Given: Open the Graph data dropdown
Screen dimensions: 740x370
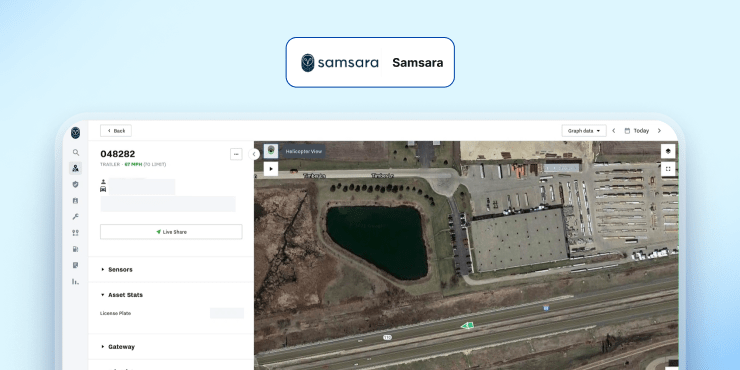Looking at the screenshot, I should coord(584,131).
